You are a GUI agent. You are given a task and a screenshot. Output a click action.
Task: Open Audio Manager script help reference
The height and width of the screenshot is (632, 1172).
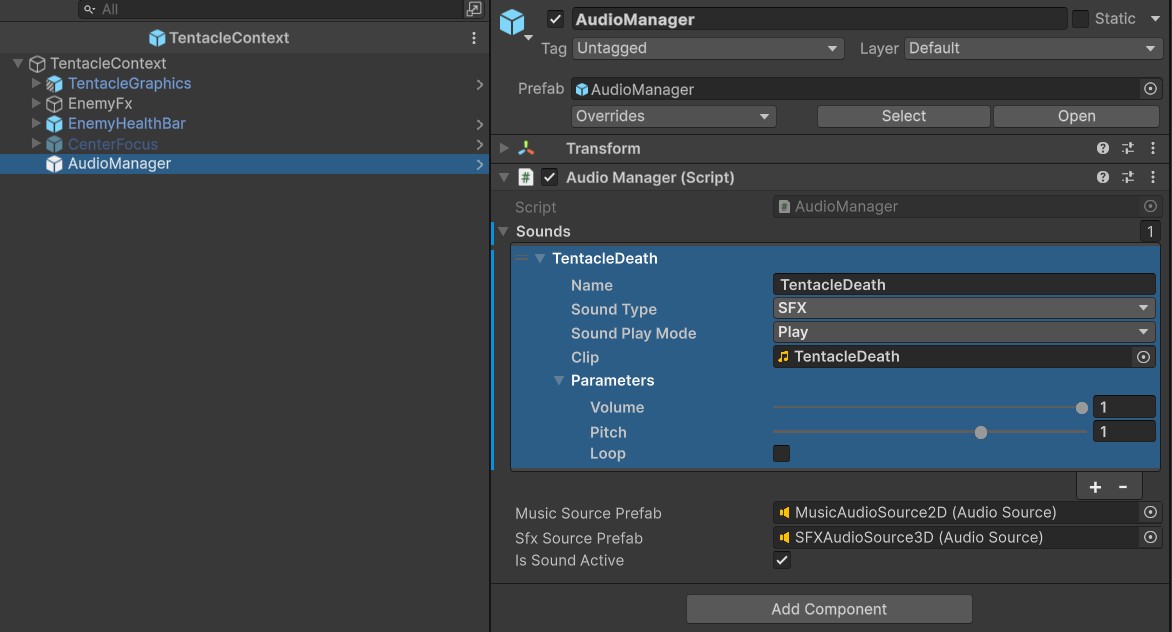[1103, 177]
